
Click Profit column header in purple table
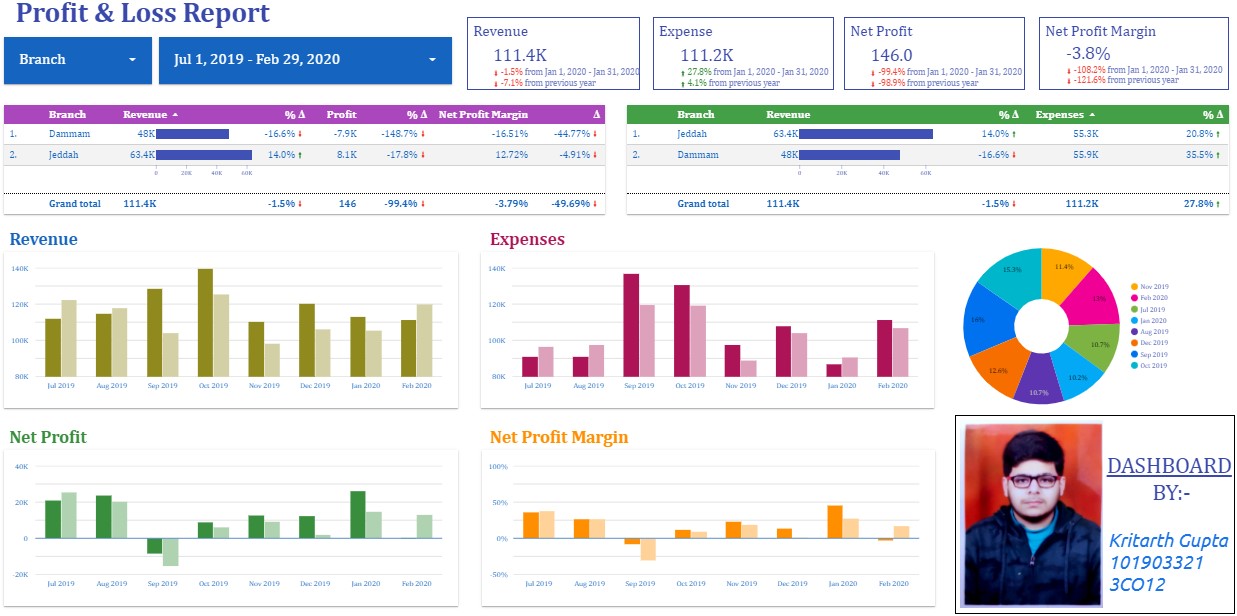(341, 114)
